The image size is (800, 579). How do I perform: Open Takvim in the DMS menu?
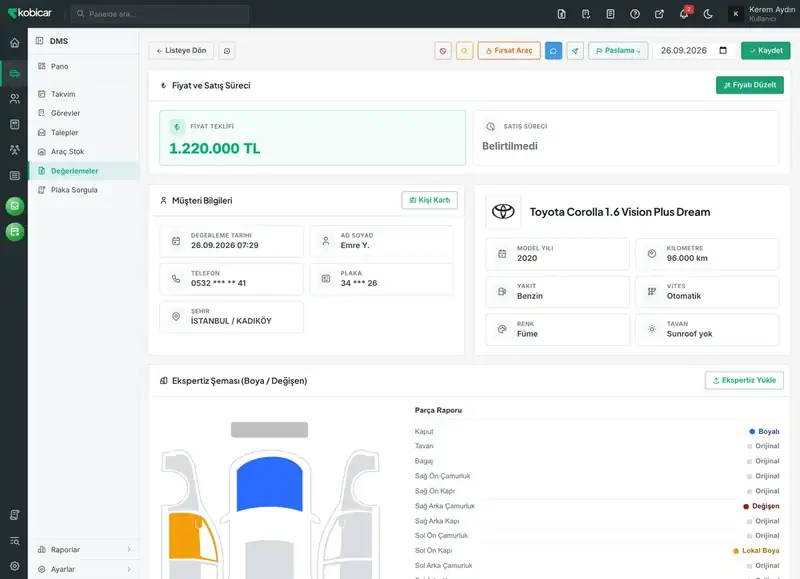click(84, 94)
